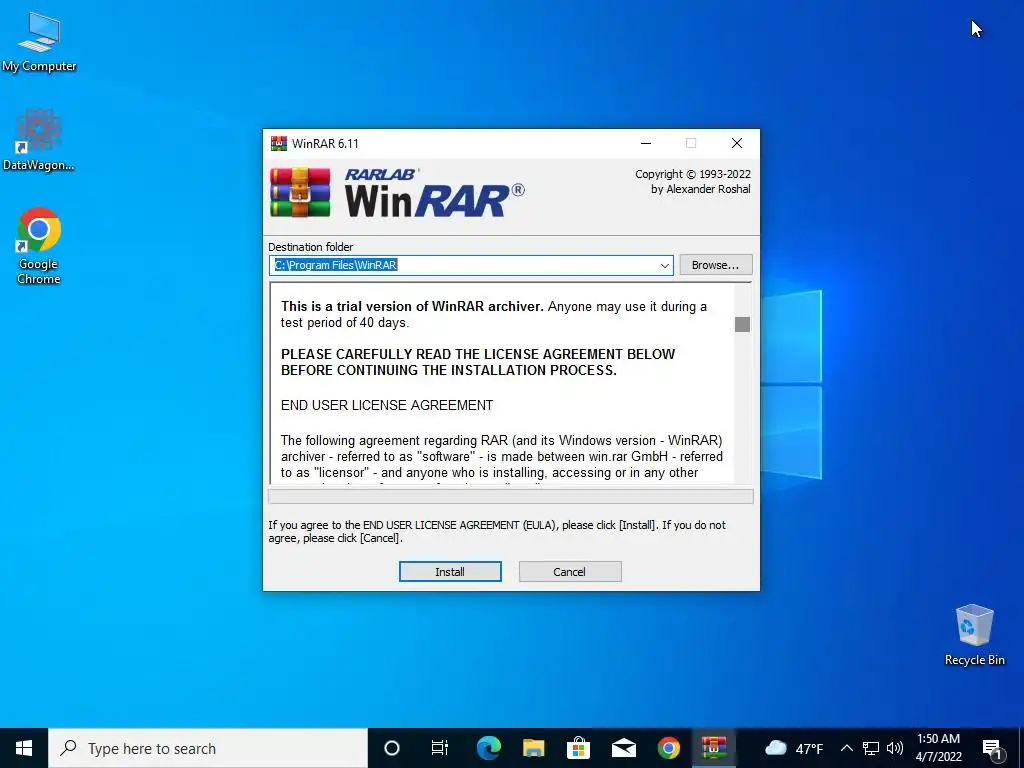1024x768 pixels.
Task: Open Microsoft Store from taskbar
Action: click(x=578, y=748)
